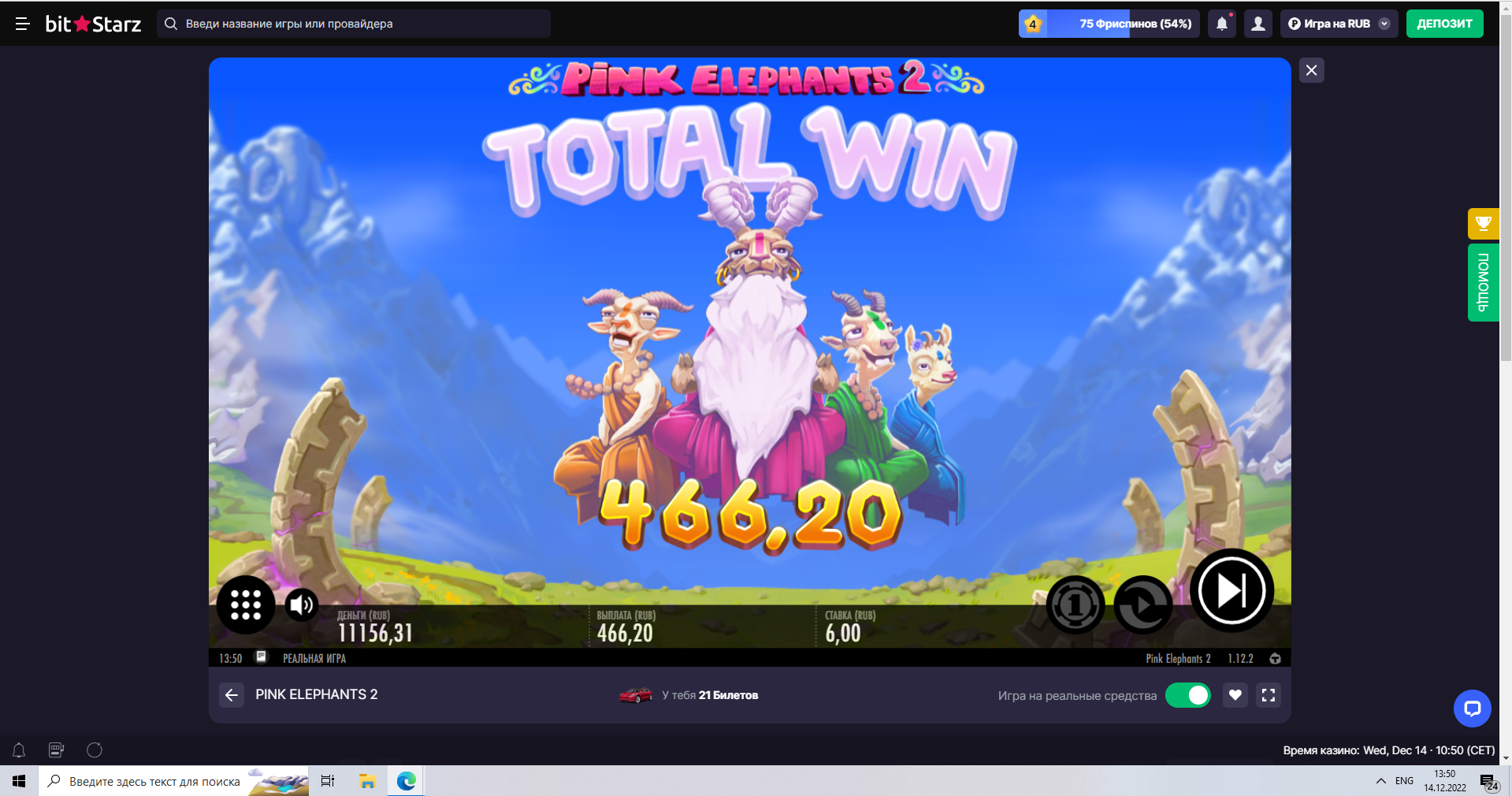The width and height of the screenshot is (1512, 796).
Task: Go to BitStarz home via logo
Action: 93,24
